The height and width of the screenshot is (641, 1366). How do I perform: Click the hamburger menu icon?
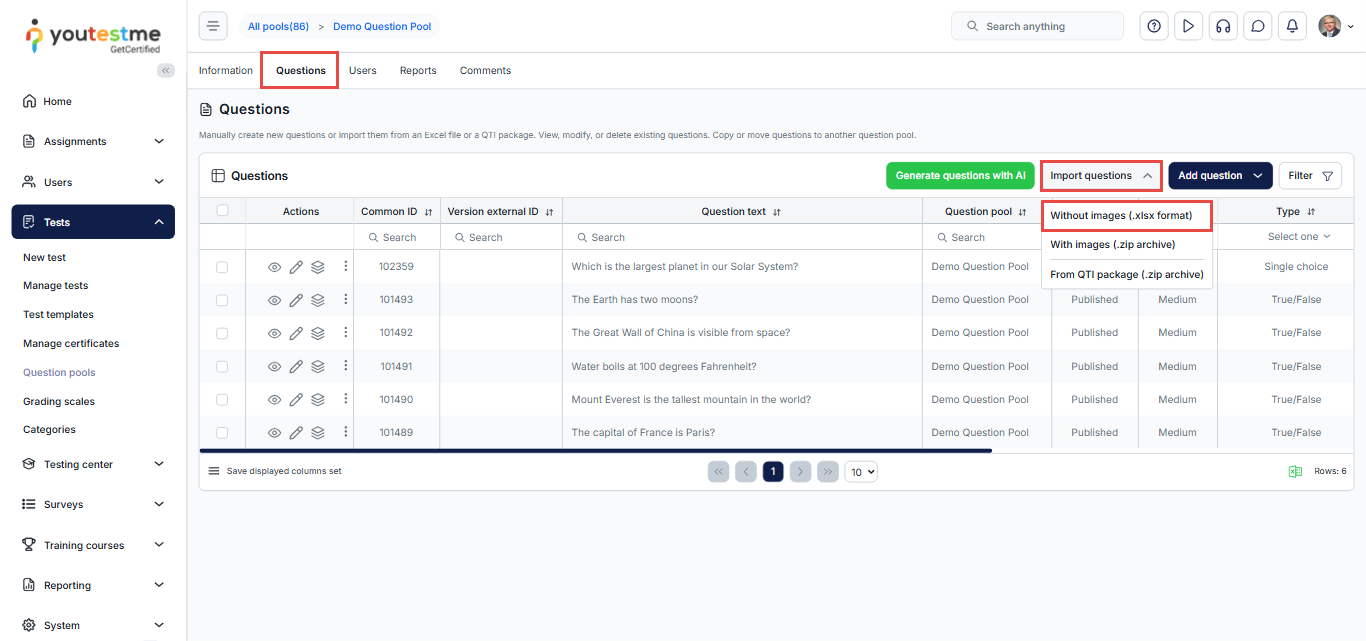(x=213, y=27)
